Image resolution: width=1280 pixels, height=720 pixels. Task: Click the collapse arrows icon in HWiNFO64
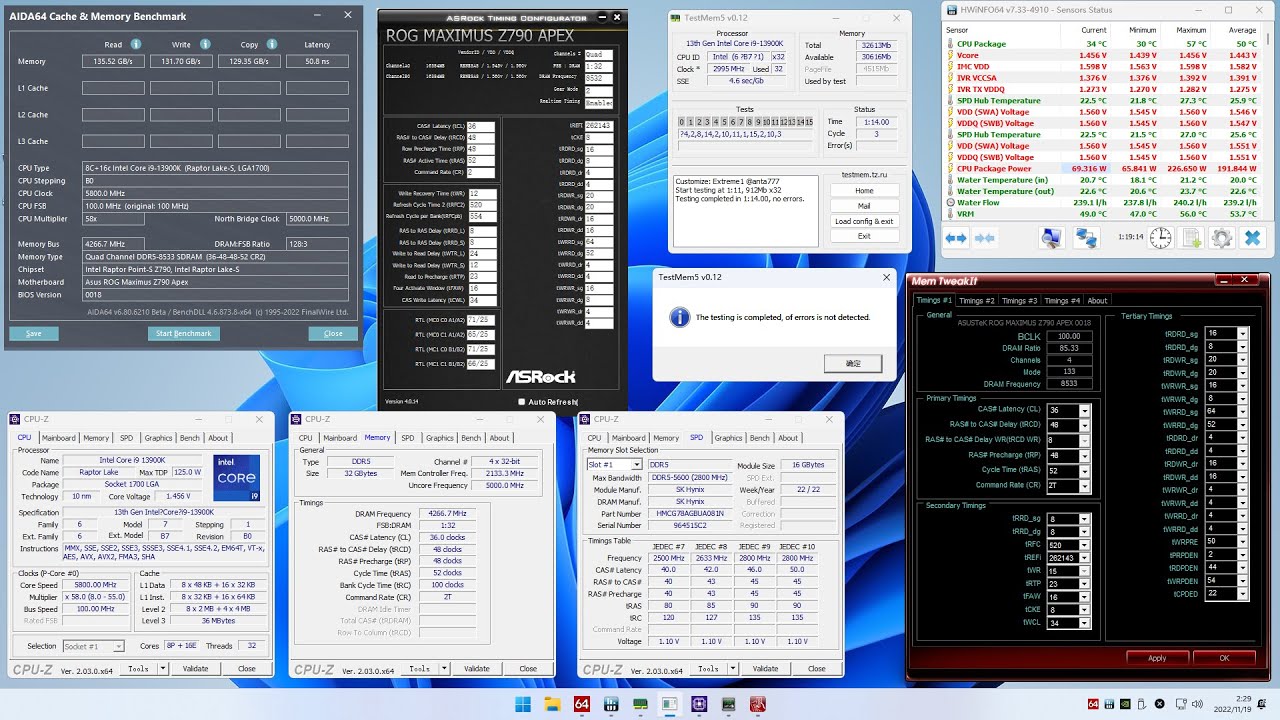(x=985, y=238)
